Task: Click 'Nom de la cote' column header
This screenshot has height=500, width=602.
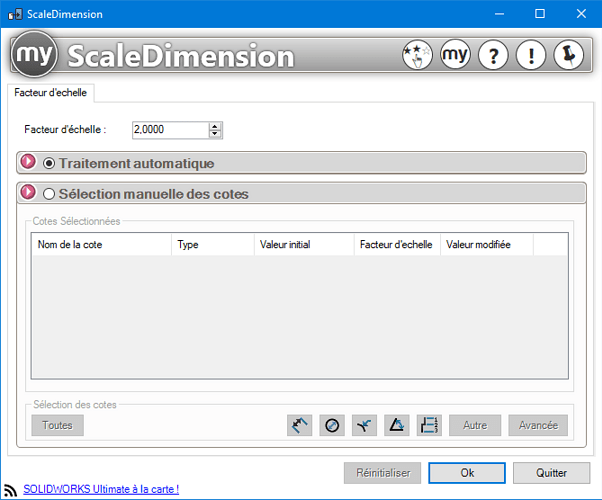Action: pos(102,245)
